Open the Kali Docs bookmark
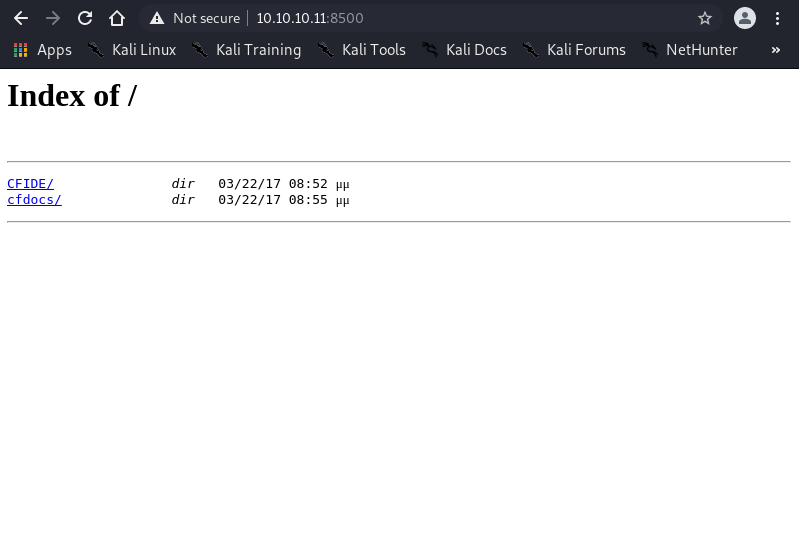The image size is (799, 537). (464, 49)
